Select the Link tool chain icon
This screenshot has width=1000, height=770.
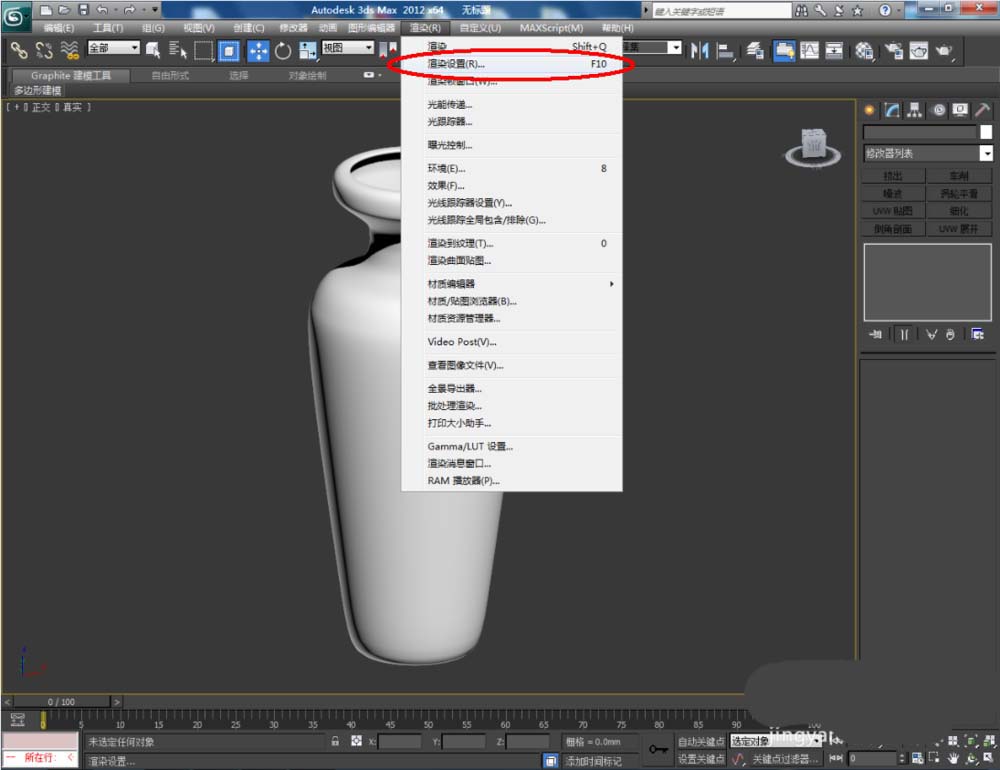18,50
